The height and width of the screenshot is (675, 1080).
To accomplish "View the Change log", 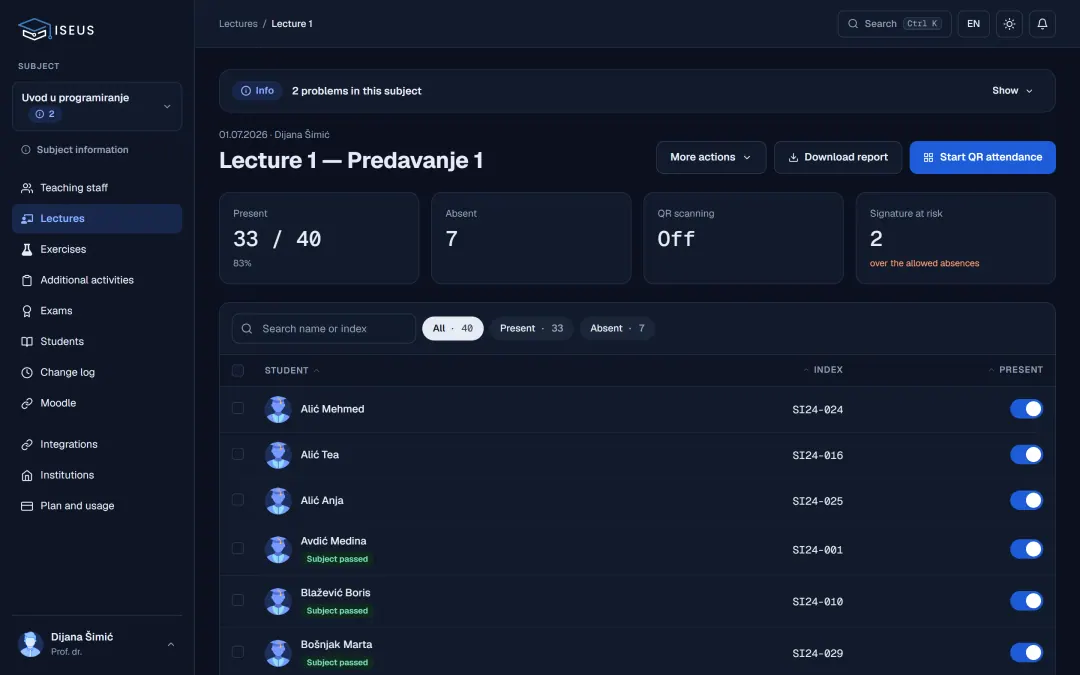I will coord(97,372).
